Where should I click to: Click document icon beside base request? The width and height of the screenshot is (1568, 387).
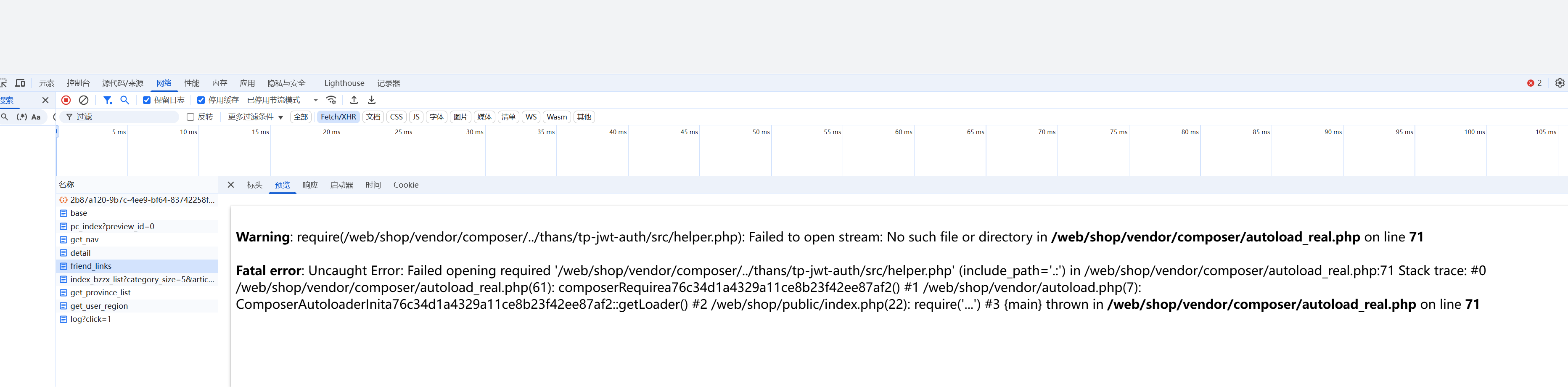(x=63, y=213)
